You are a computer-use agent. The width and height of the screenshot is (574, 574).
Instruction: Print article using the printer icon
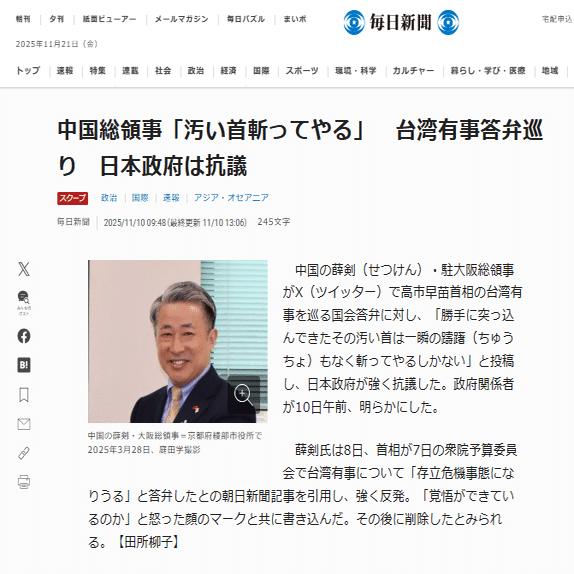coord(24,482)
